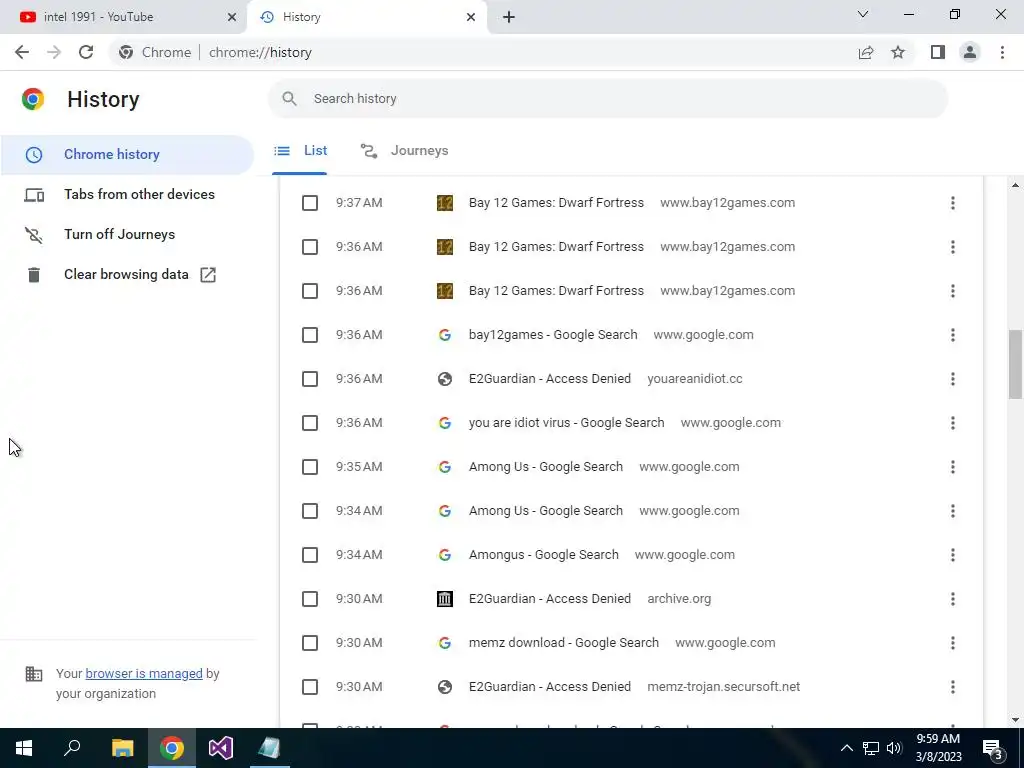Screen dimensions: 1024x768
Task: Click the browser is managed link
Action: tap(144, 674)
